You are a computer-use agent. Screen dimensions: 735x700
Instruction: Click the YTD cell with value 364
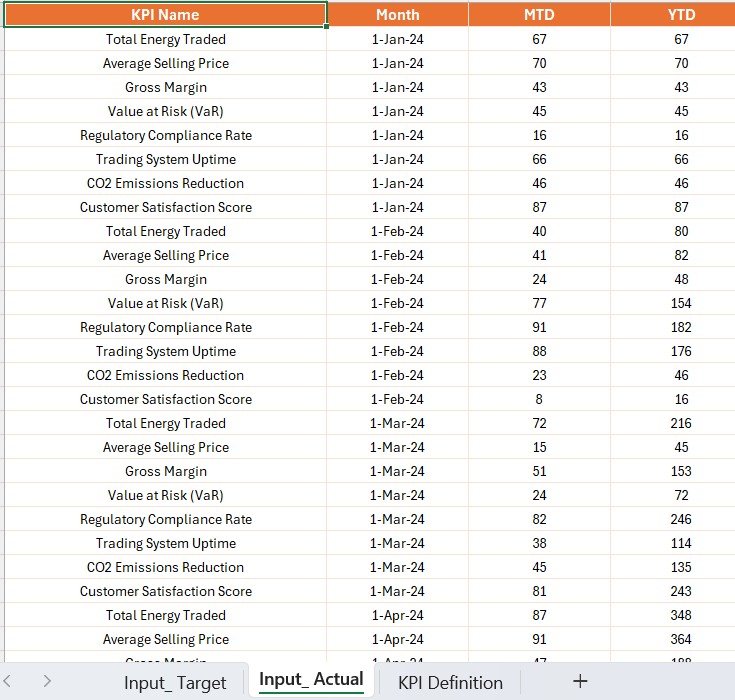(x=681, y=639)
